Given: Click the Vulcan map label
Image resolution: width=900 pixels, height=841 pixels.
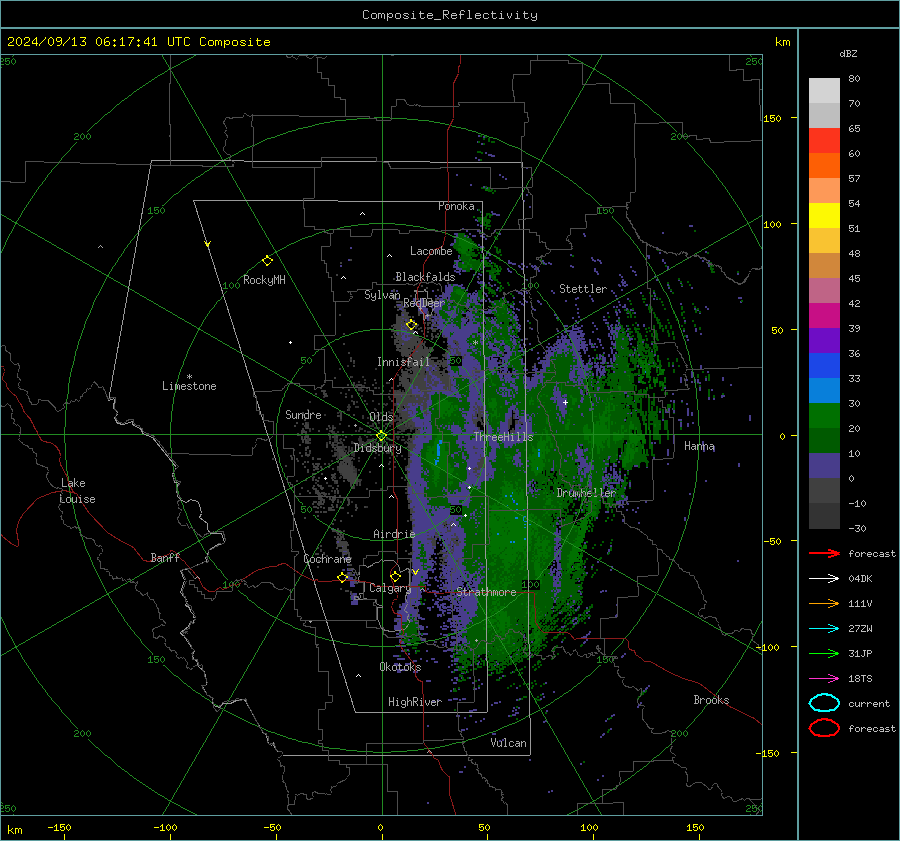Looking at the screenshot, I should click(508, 743).
